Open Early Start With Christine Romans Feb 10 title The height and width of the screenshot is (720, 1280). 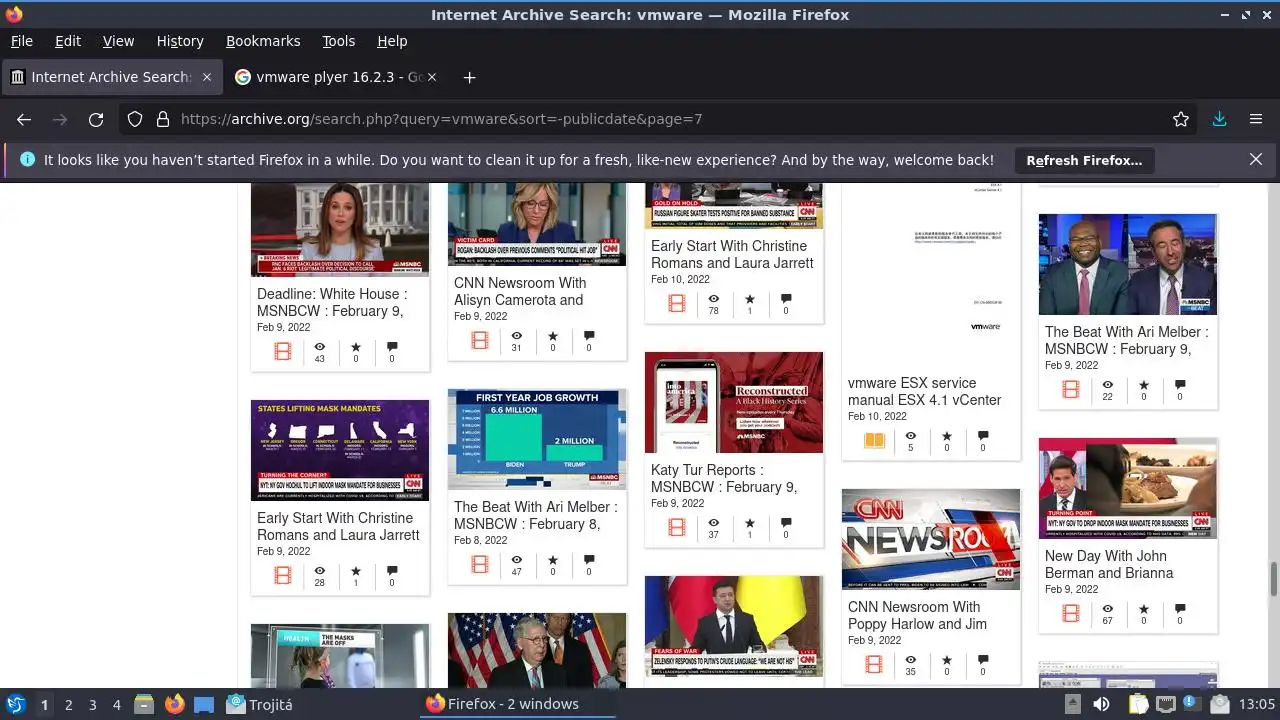coord(732,255)
